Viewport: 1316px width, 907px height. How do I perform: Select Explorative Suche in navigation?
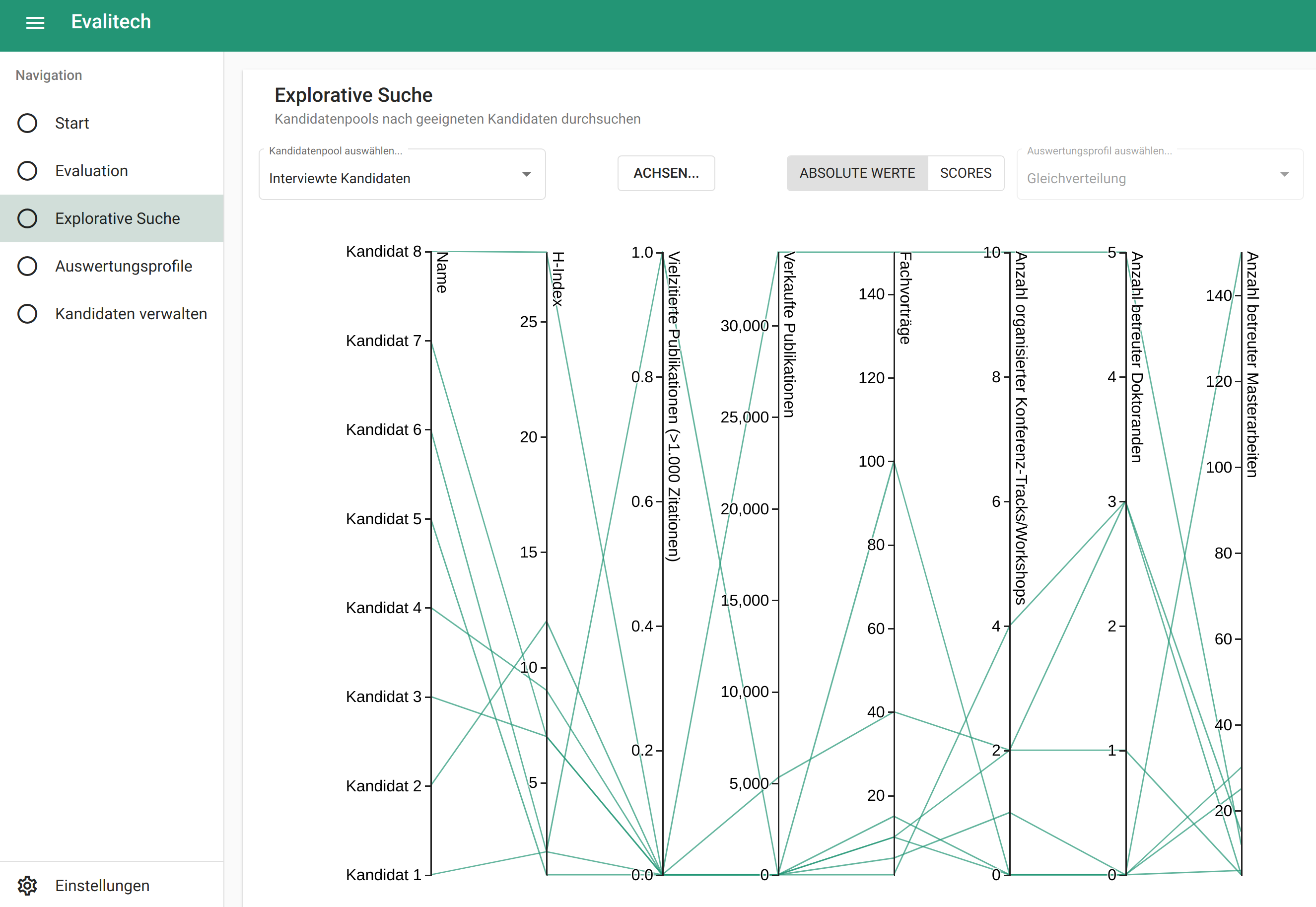(x=111, y=219)
